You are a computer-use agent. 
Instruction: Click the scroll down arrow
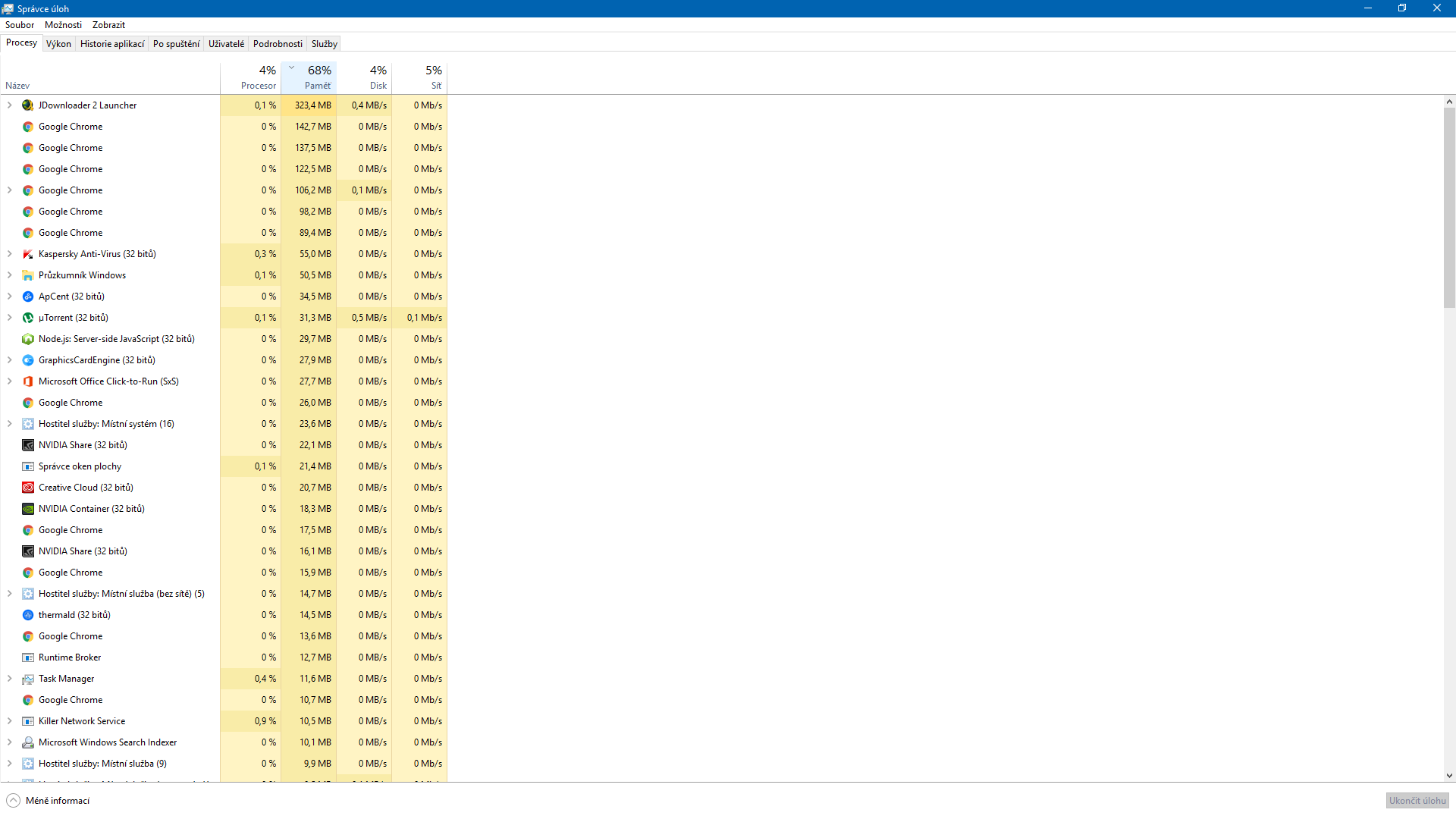[1449, 776]
